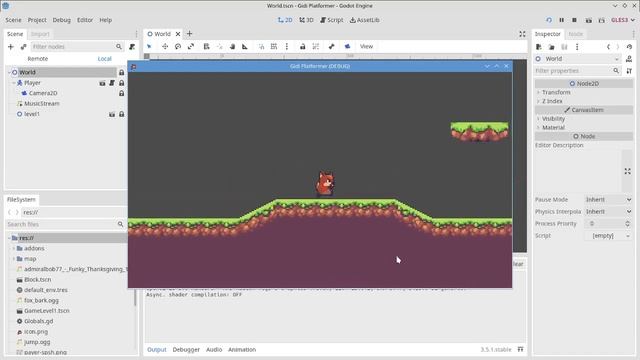Switch to Debugger bottom panel

pyautogui.click(x=186, y=349)
